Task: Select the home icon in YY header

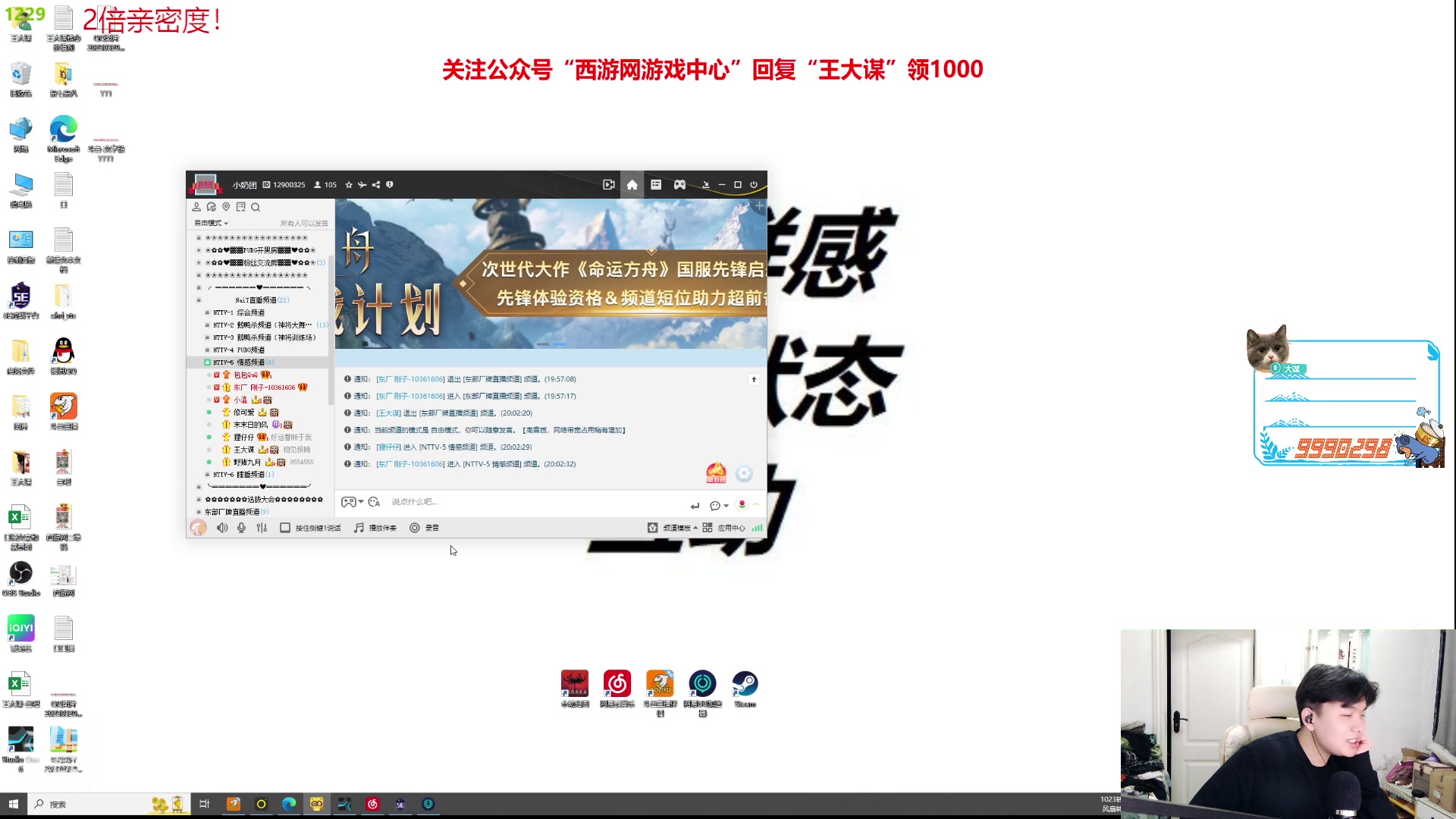Action: pos(632,184)
